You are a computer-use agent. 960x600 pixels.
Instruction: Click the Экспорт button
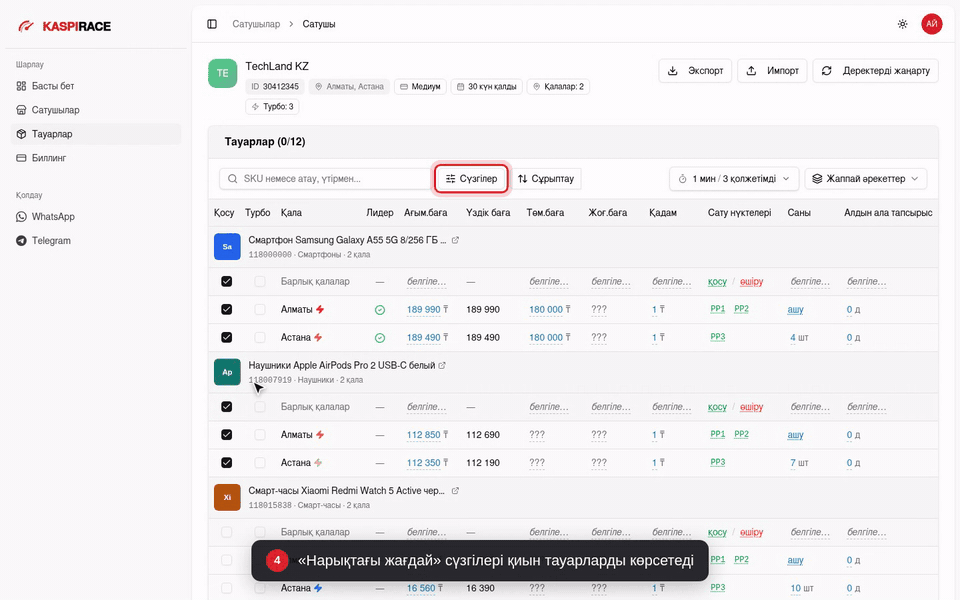[x=695, y=70]
